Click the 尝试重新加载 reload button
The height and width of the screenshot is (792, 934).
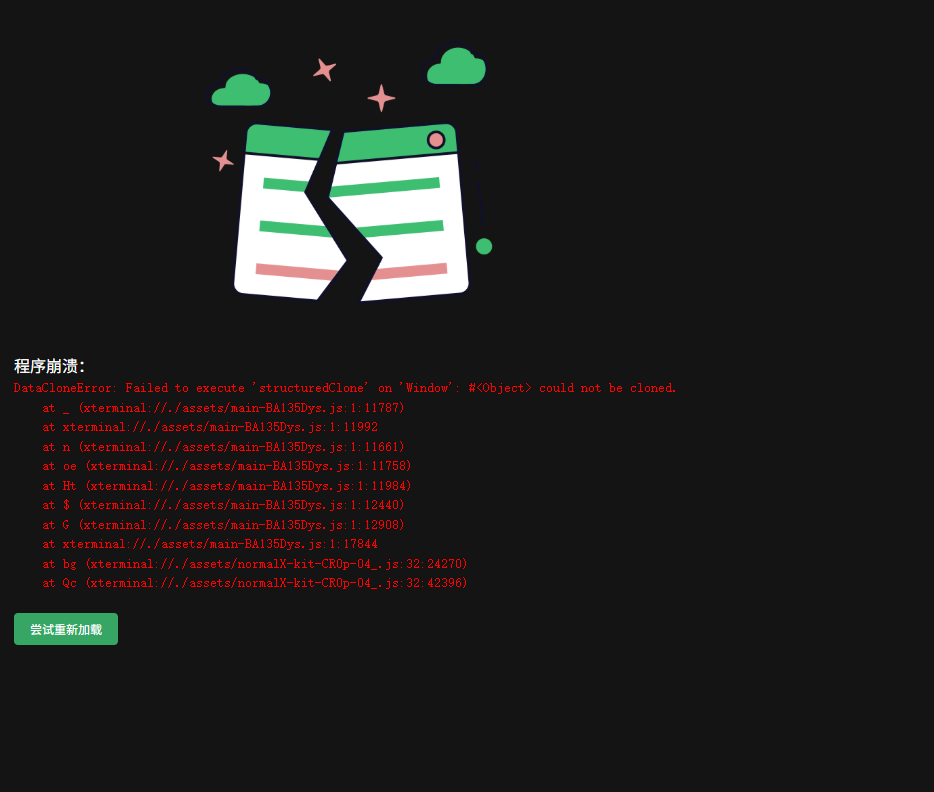pos(66,629)
